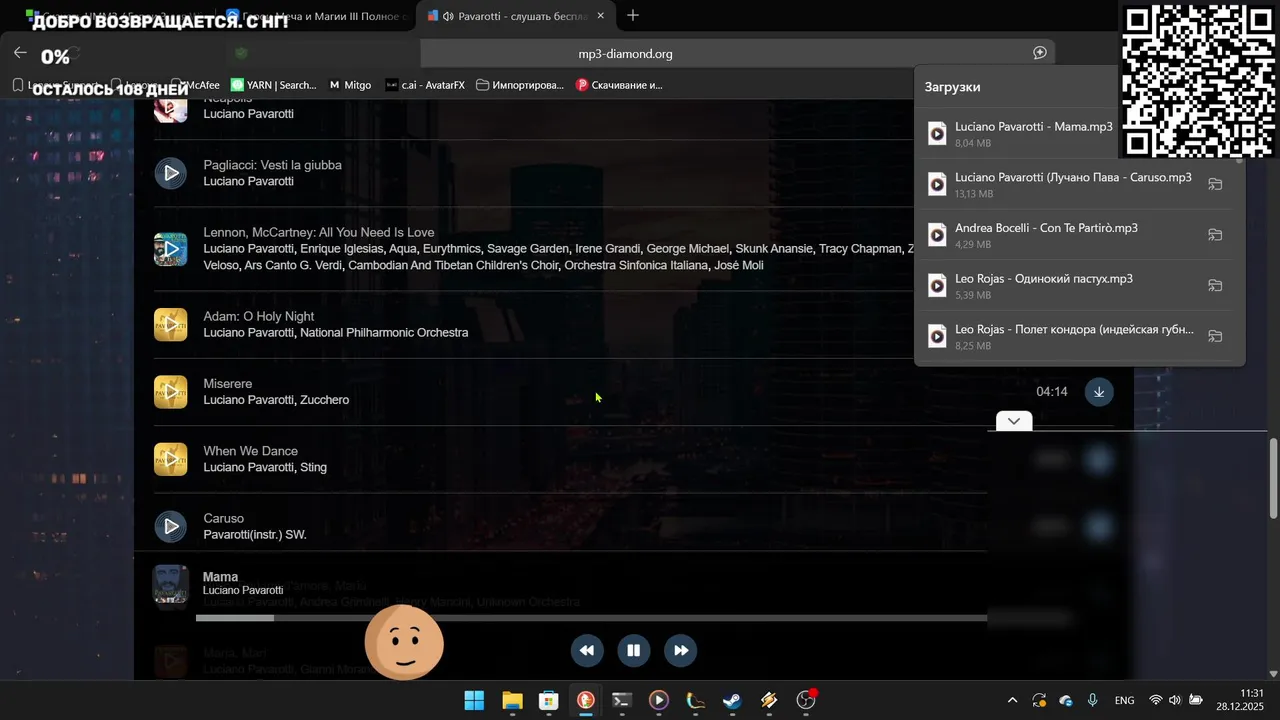Image resolution: width=1280 pixels, height=720 pixels.
Task: Open Microsoft Store from taskbar
Action: pyautogui.click(x=548, y=700)
